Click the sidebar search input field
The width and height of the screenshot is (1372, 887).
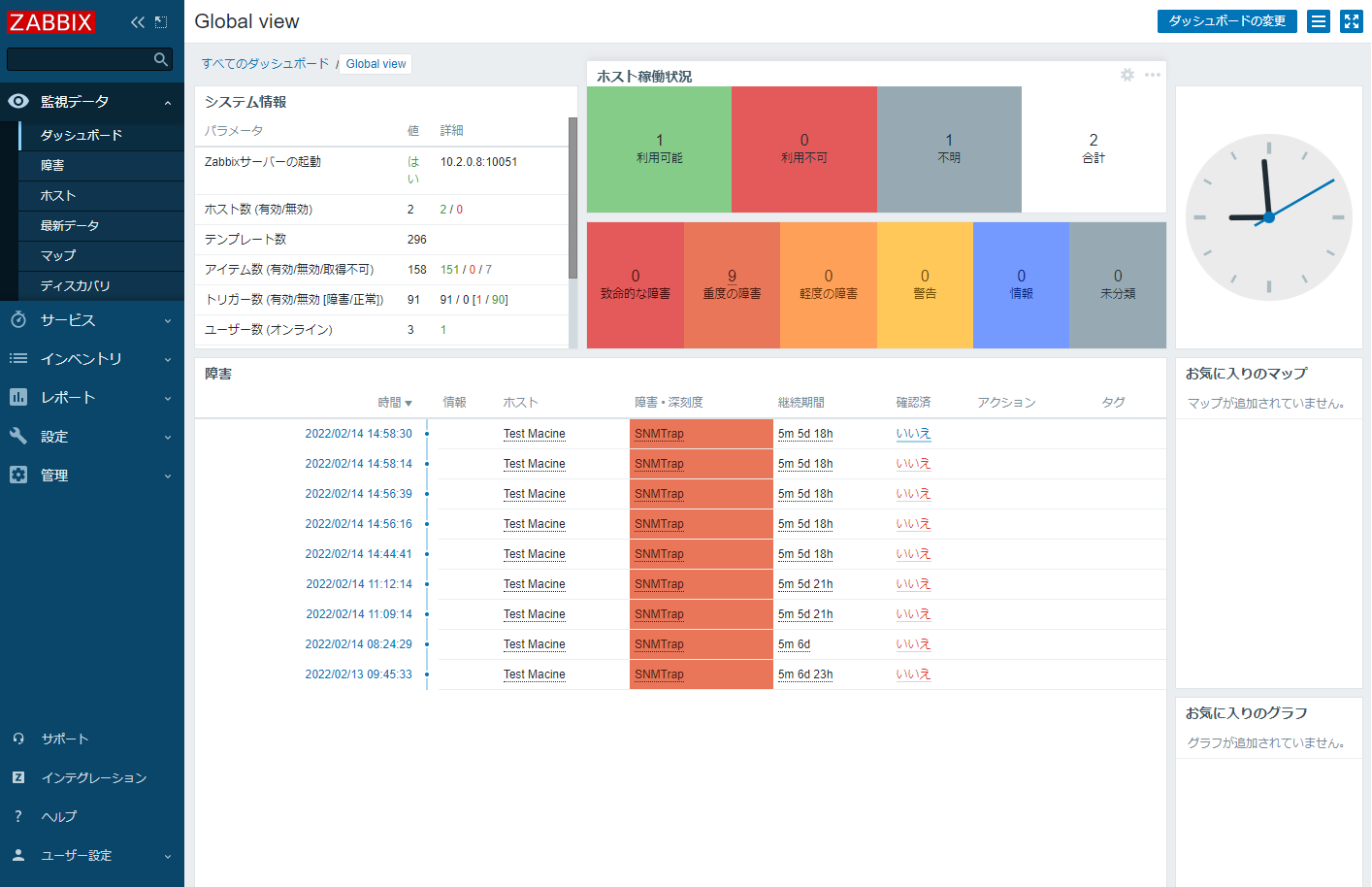[x=89, y=59]
